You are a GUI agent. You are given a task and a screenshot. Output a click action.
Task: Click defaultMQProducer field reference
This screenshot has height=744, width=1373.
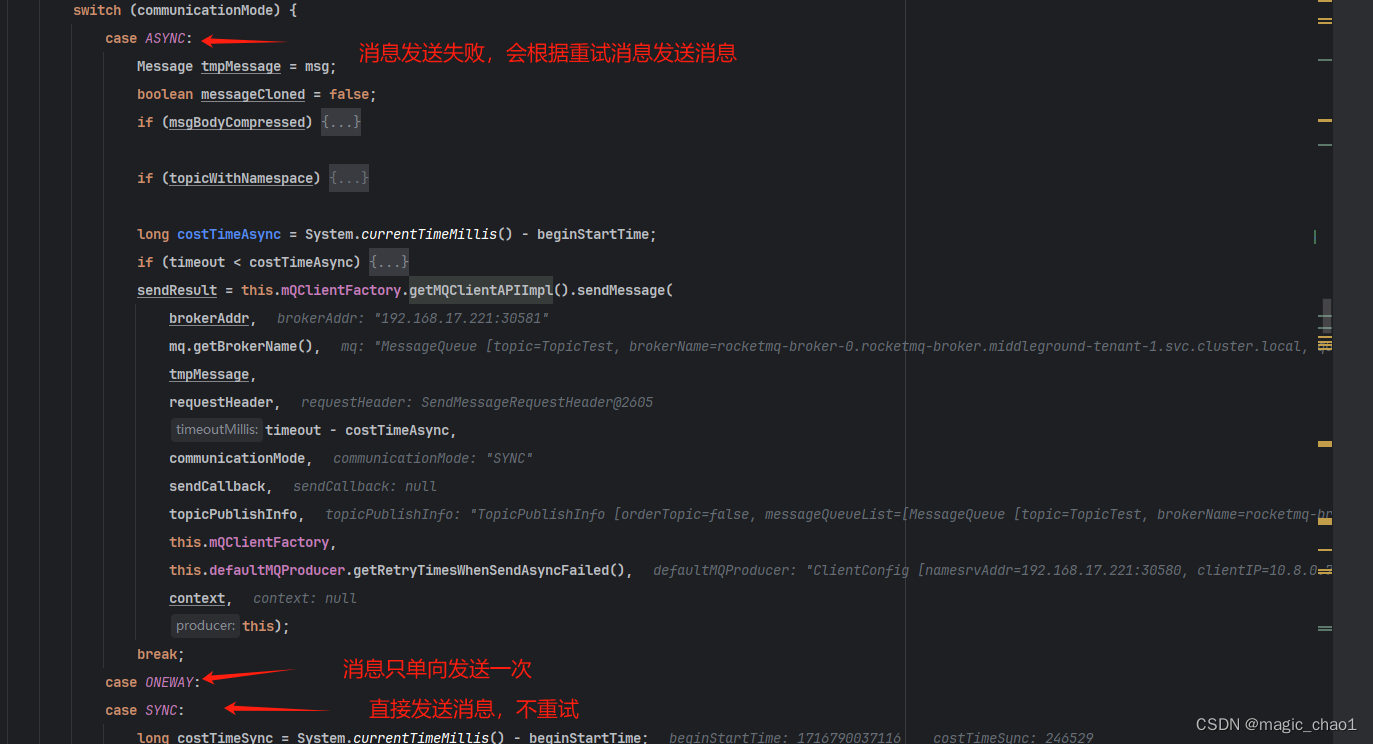pyautogui.click(x=277, y=570)
